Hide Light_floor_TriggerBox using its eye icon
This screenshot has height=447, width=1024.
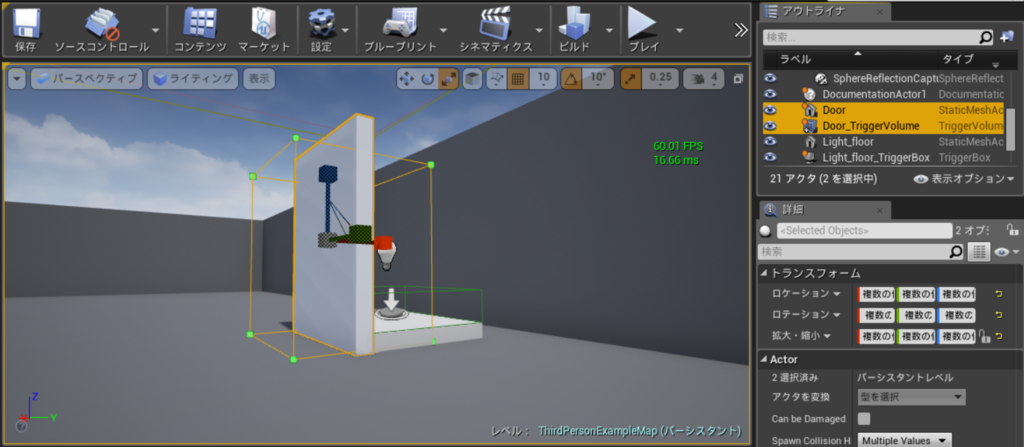pos(771,157)
